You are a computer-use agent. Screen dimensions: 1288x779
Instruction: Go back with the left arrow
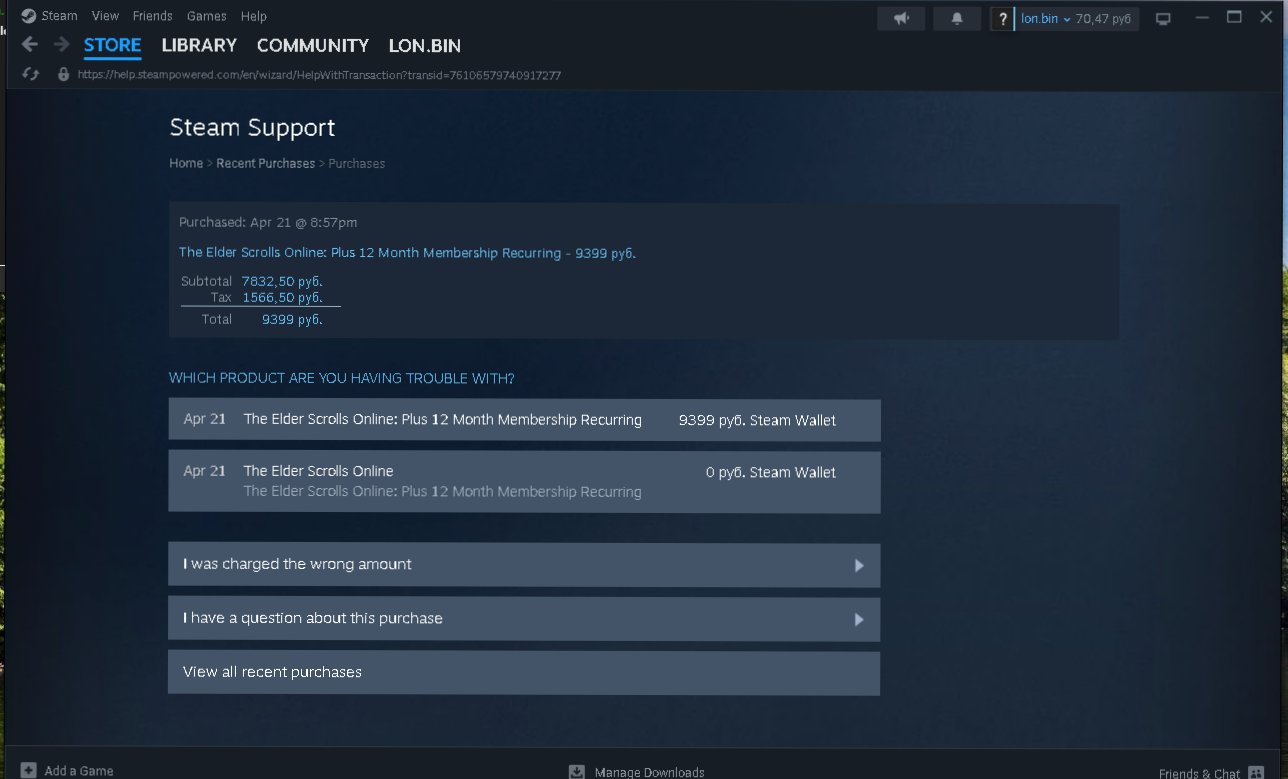(x=30, y=45)
